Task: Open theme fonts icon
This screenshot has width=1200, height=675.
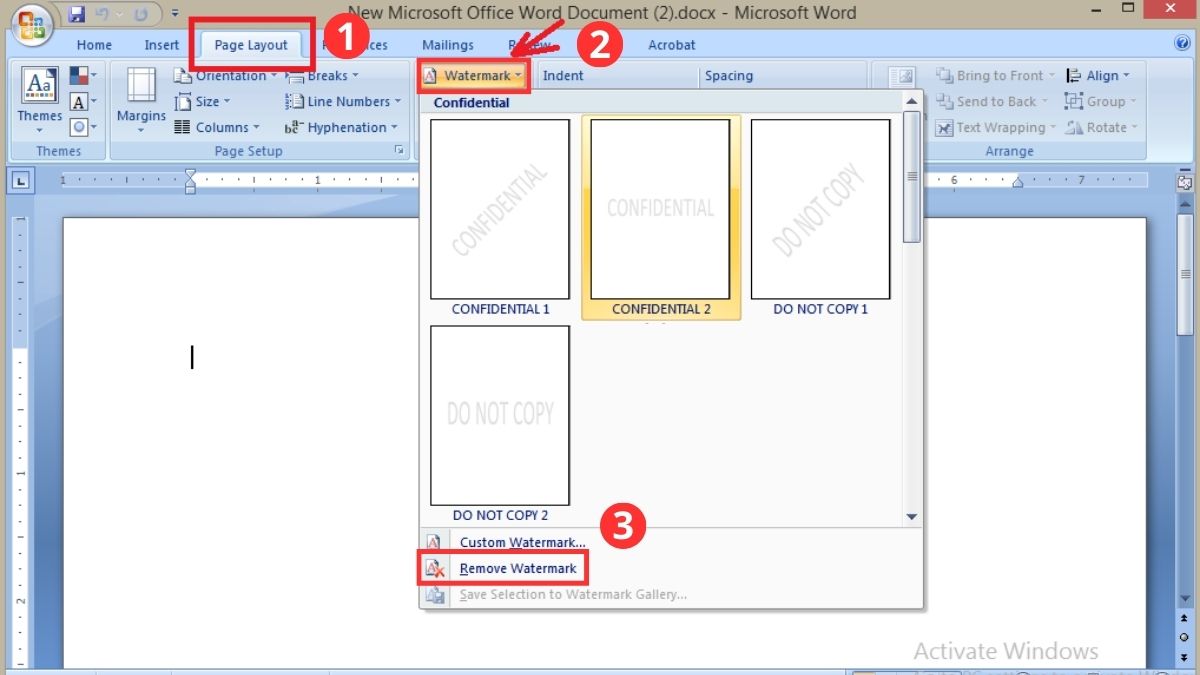Action: 81,102
